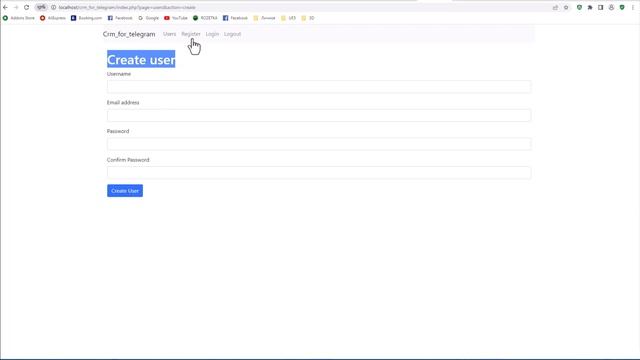
Task: Open the Google bookmark
Action: click(149, 18)
